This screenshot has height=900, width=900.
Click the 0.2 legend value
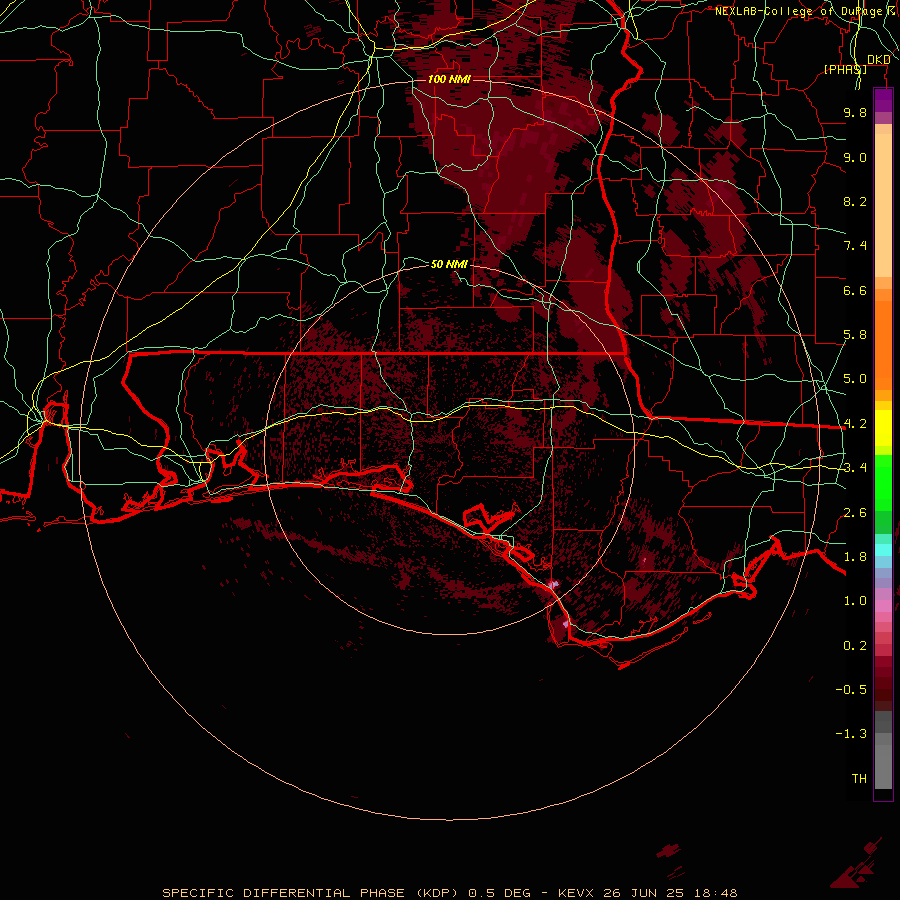tap(855, 646)
